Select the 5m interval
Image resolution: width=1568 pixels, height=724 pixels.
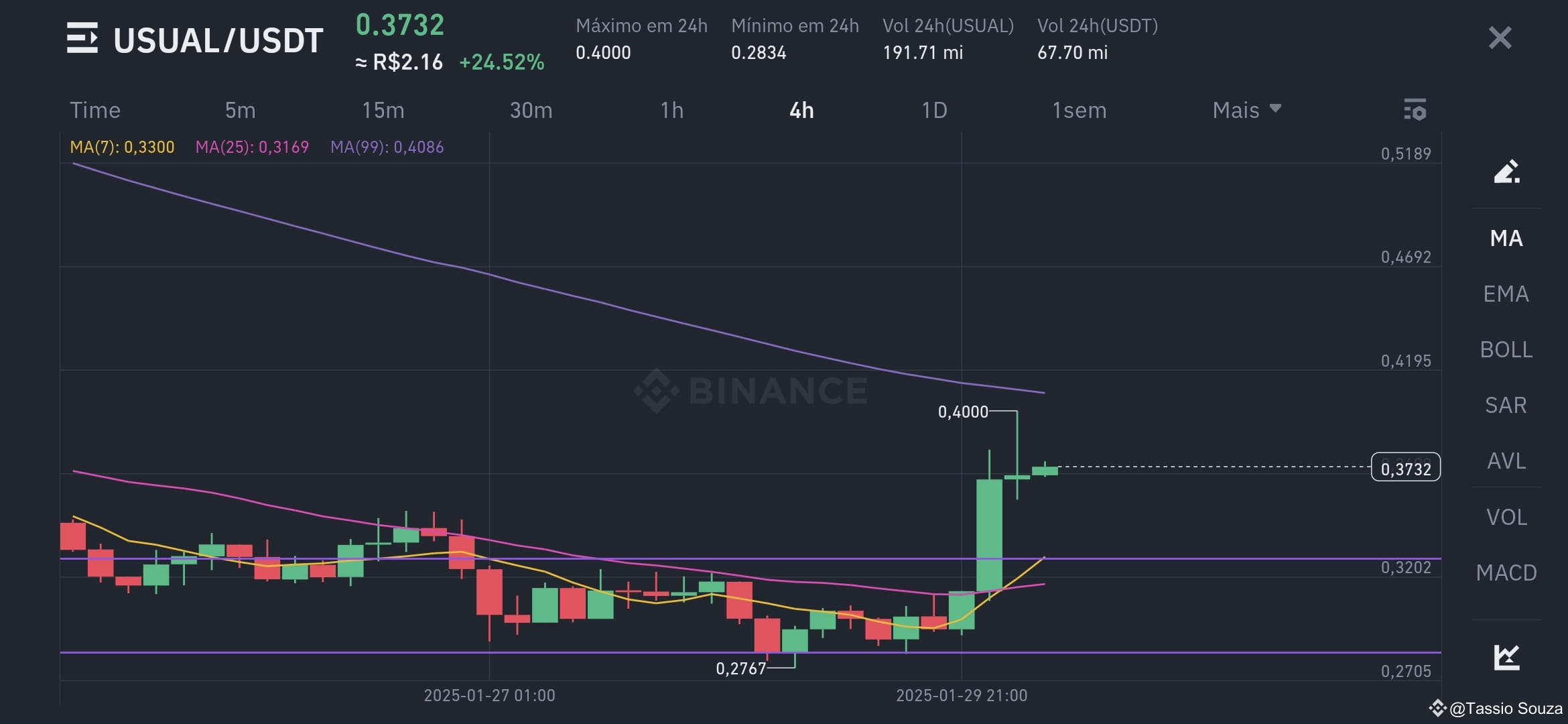pyautogui.click(x=240, y=110)
